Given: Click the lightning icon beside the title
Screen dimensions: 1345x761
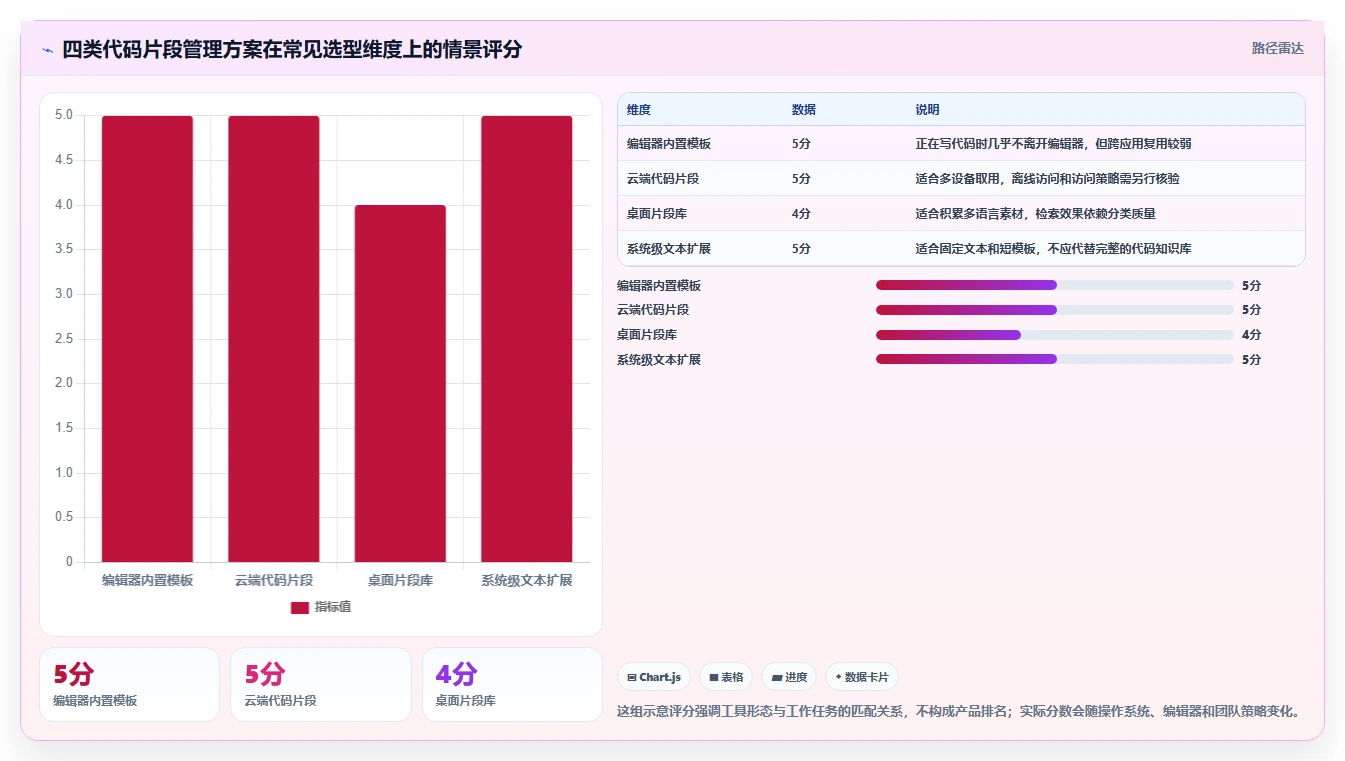Looking at the screenshot, I should pos(48,49).
